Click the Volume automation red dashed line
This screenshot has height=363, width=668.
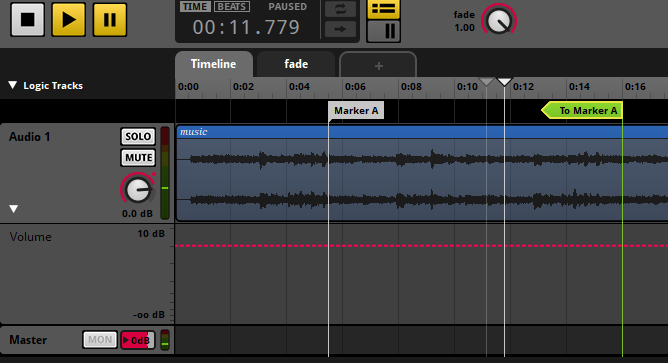click(x=421, y=246)
